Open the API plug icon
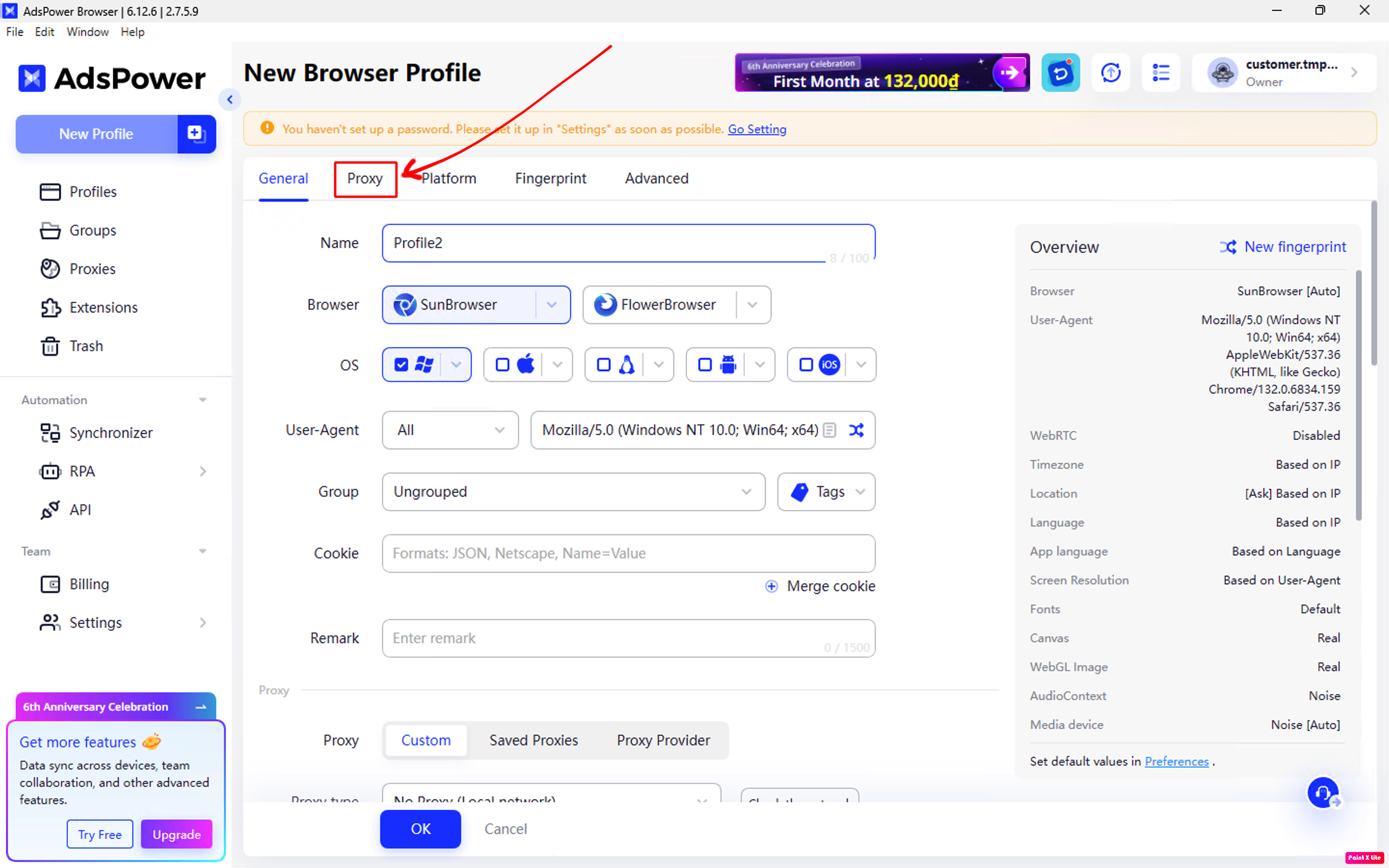Image resolution: width=1389 pixels, height=868 pixels. [50, 510]
